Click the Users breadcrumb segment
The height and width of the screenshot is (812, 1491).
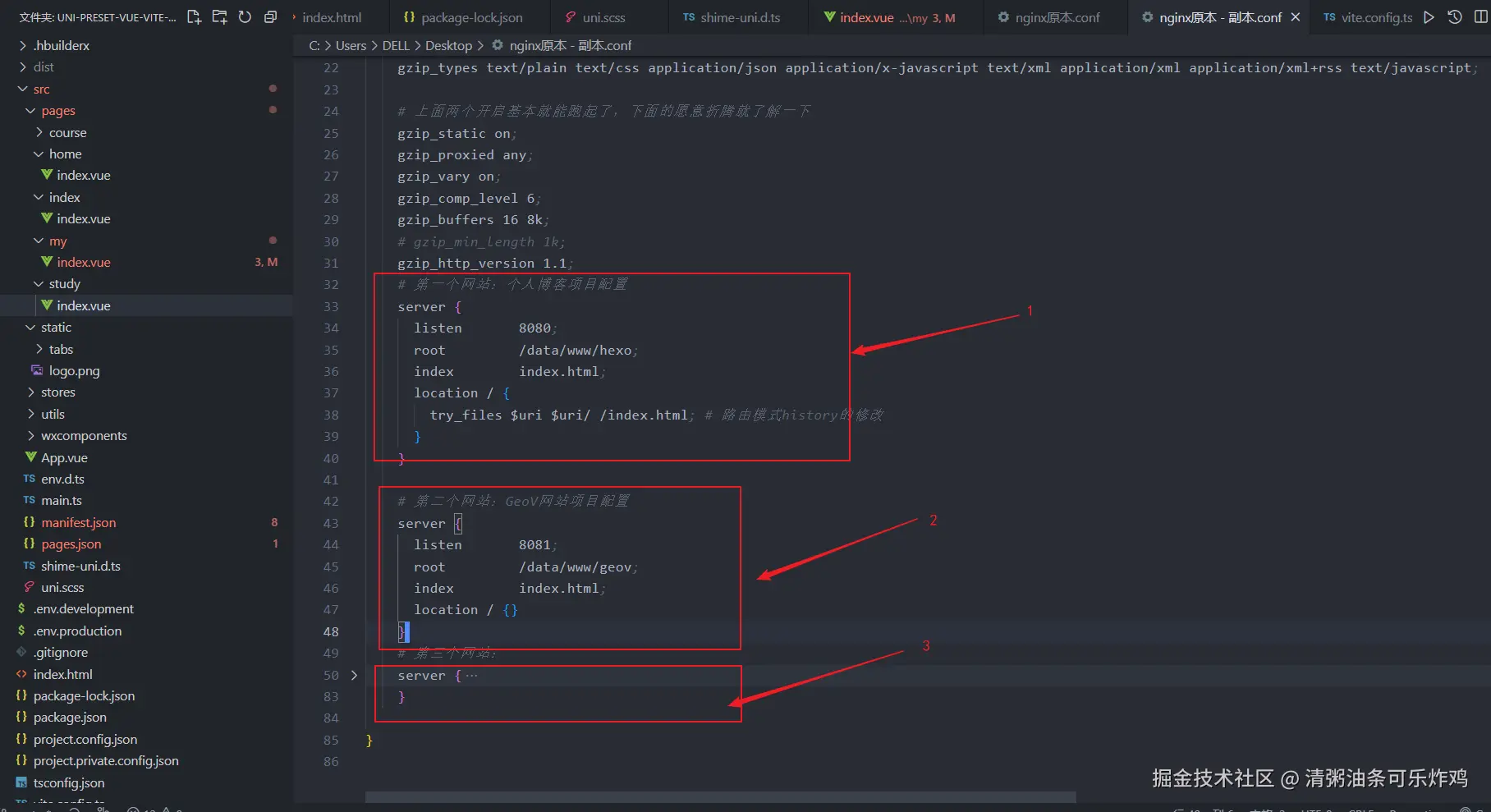(x=351, y=45)
